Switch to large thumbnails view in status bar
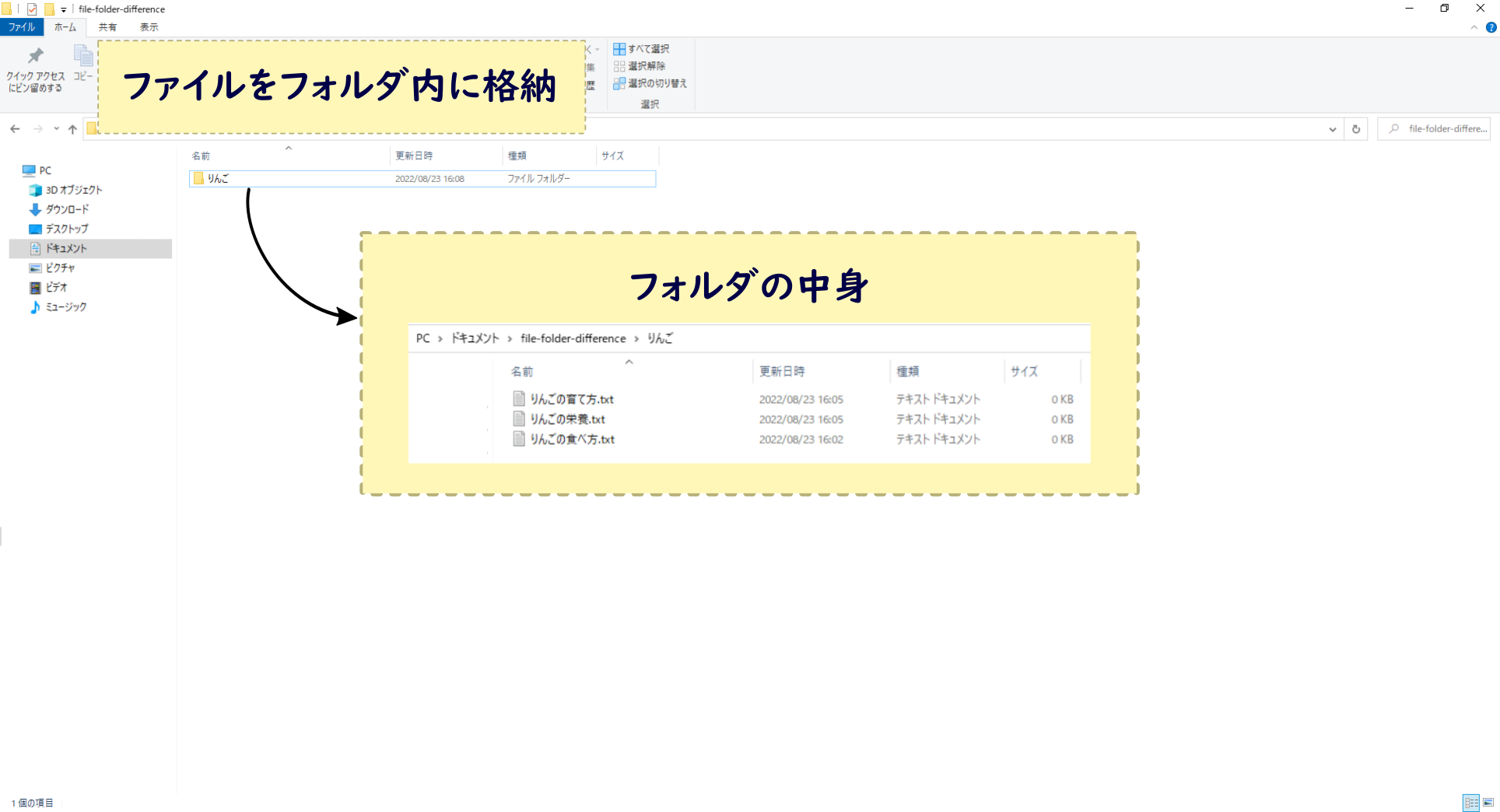Viewport: 1500px width, 812px height. click(1488, 802)
